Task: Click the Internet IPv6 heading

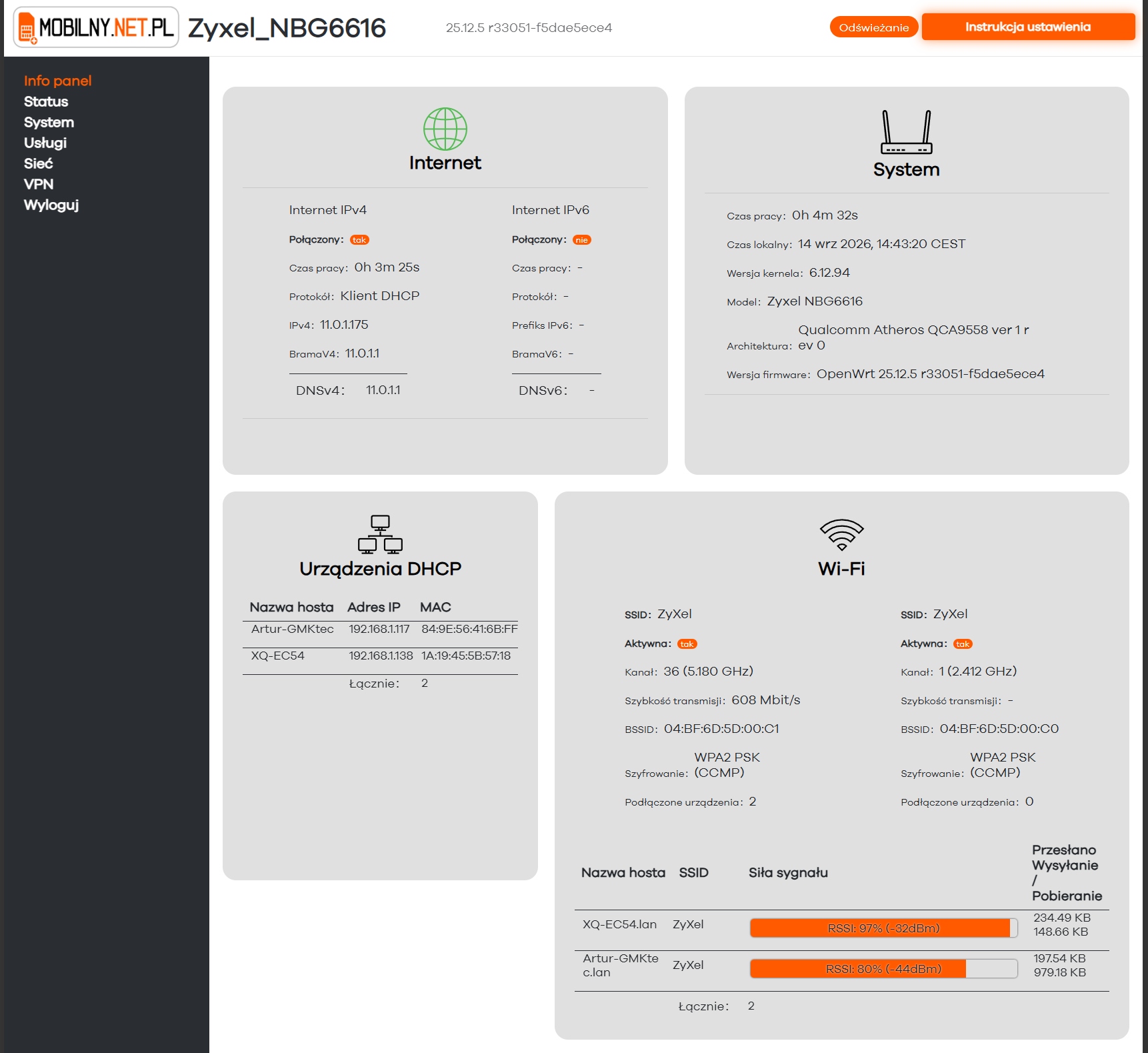Action: pyautogui.click(x=551, y=210)
